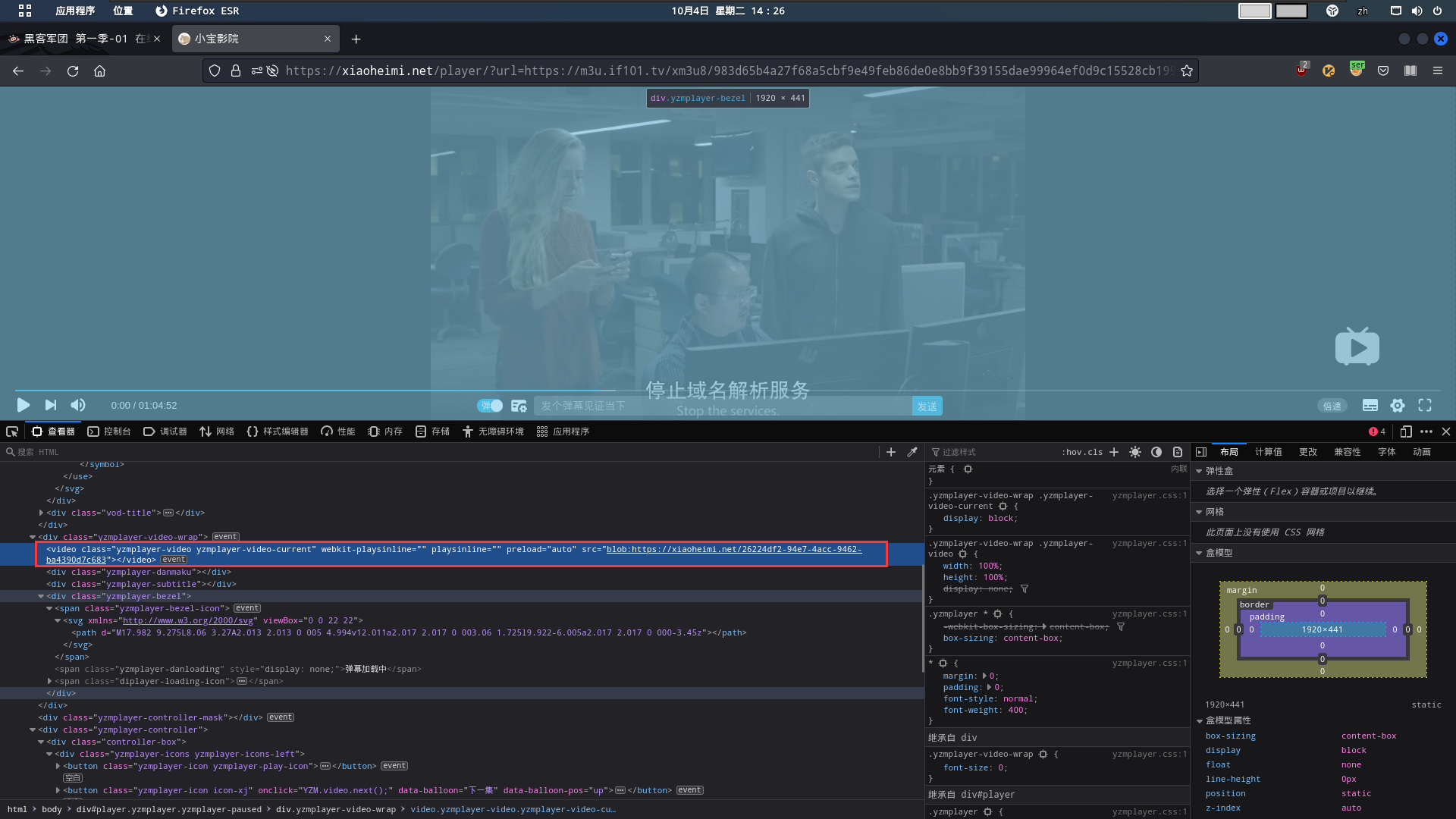Collapse the yzmplayer-bezel div node

click(41, 596)
